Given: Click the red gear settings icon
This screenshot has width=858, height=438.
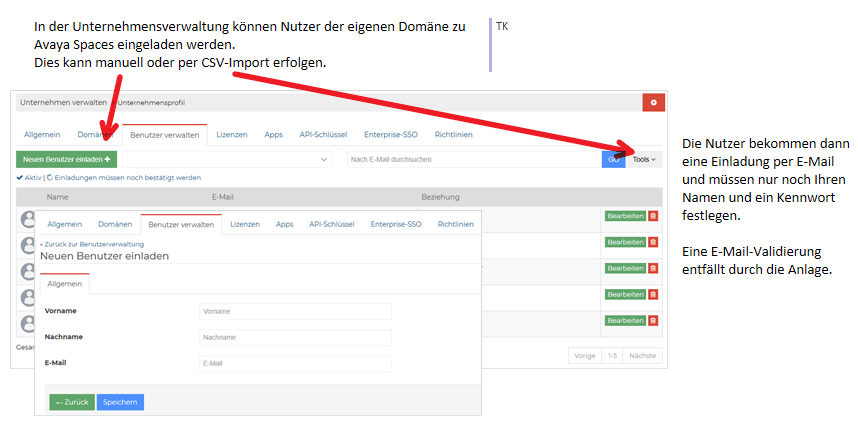Looking at the screenshot, I should pos(653,102).
